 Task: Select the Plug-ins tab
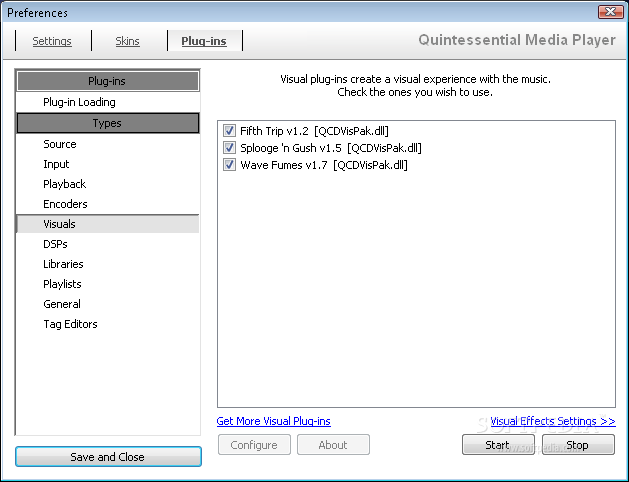coord(204,41)
